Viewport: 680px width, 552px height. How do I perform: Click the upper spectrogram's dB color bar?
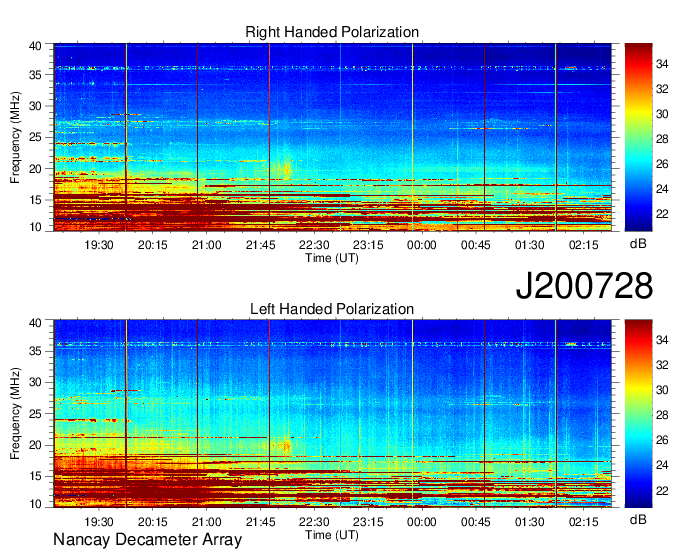pos(638,137)
